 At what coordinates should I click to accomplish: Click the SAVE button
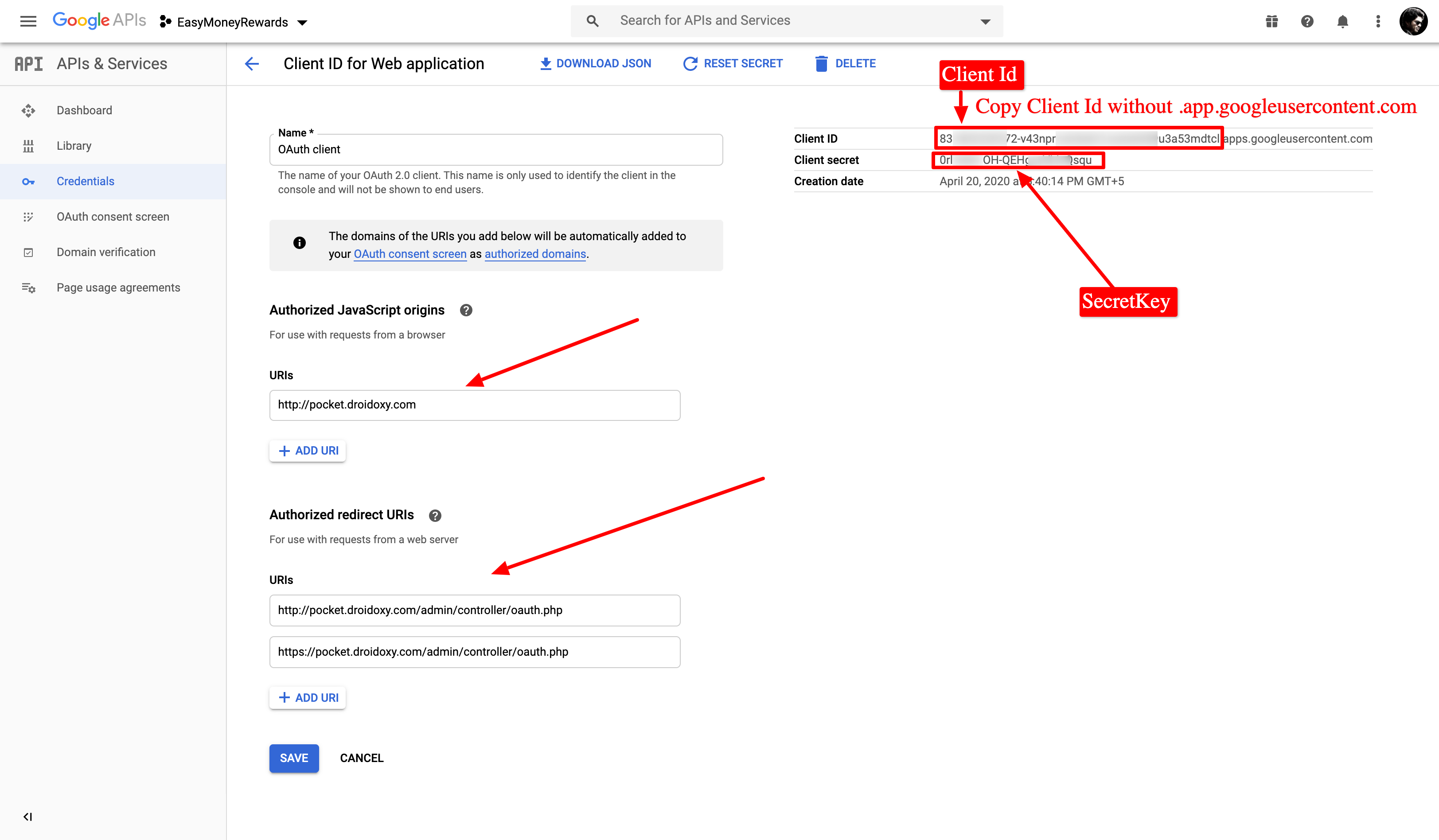coord(293,758)
